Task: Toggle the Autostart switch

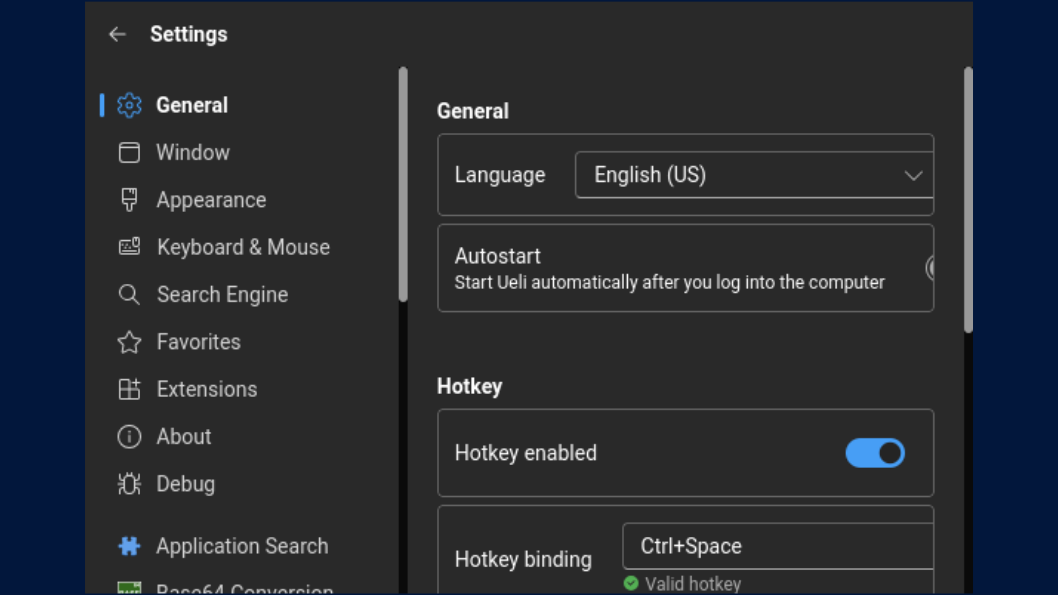Action: click(930, 268)
